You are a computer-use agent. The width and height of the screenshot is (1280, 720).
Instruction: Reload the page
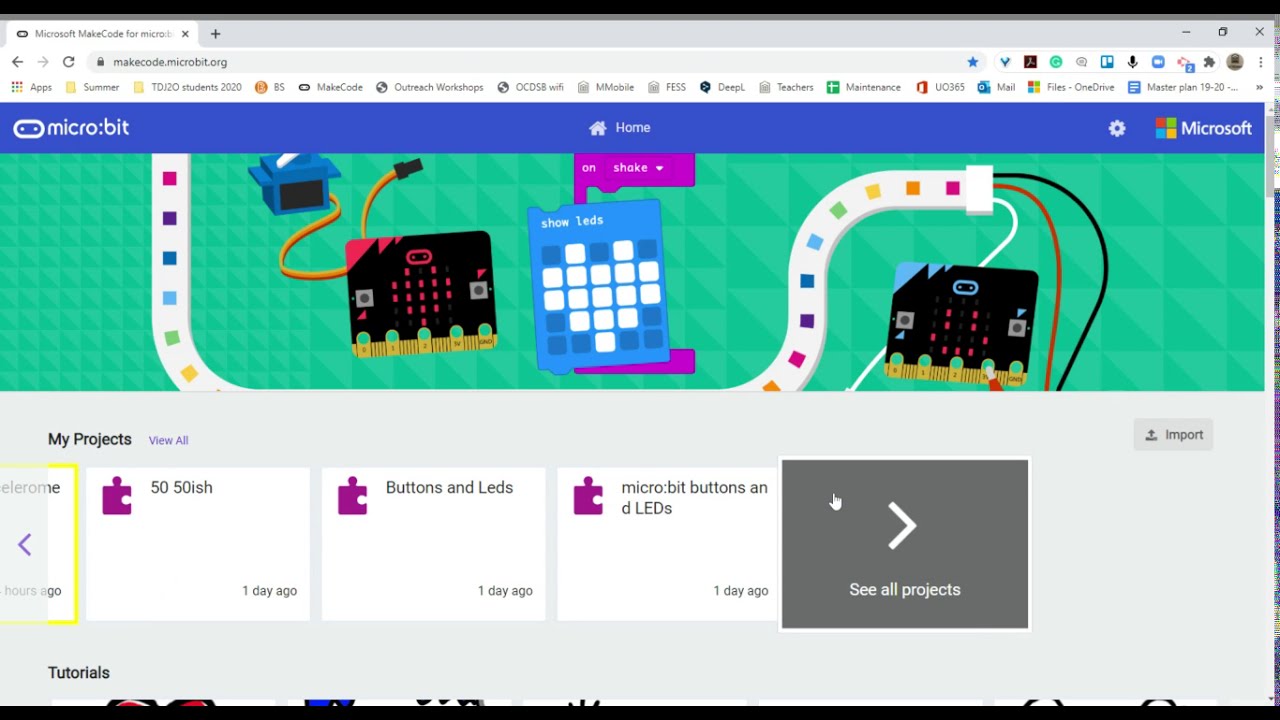[x=68, y=62]
